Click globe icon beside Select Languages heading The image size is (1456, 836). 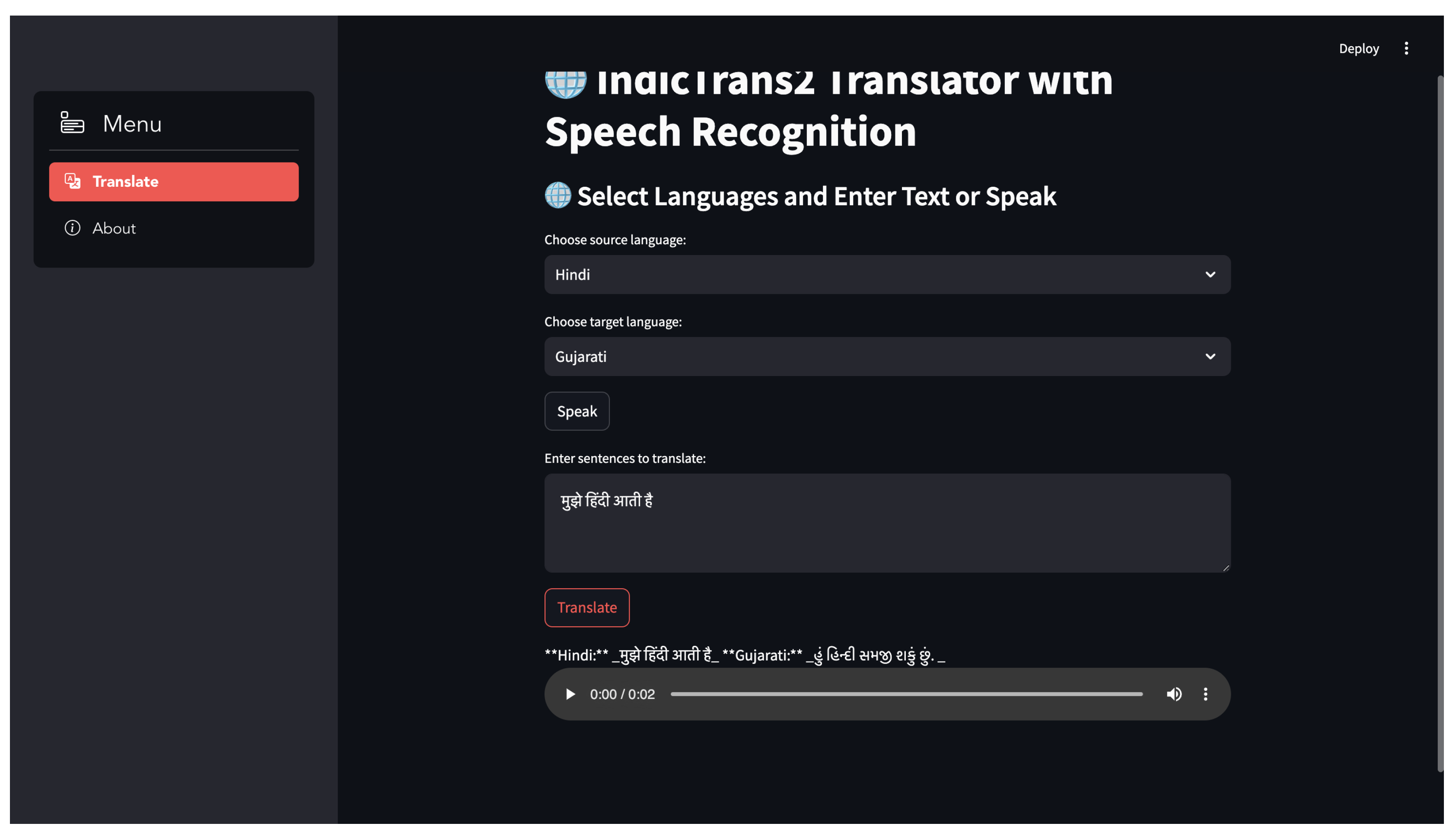coord(558,196)
